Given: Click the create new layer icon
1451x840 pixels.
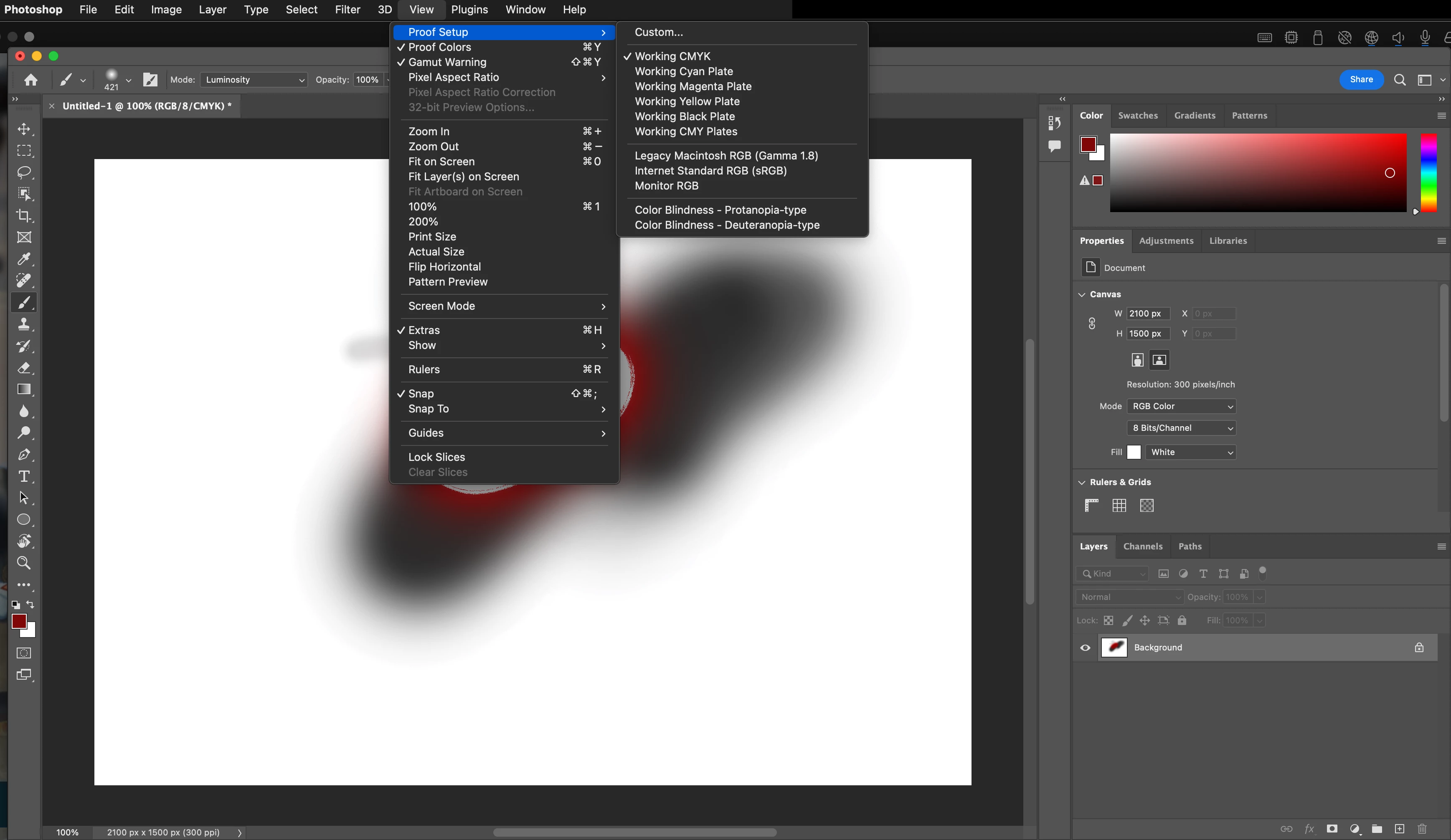Looking at the screenshot, I should [1399, 828].
